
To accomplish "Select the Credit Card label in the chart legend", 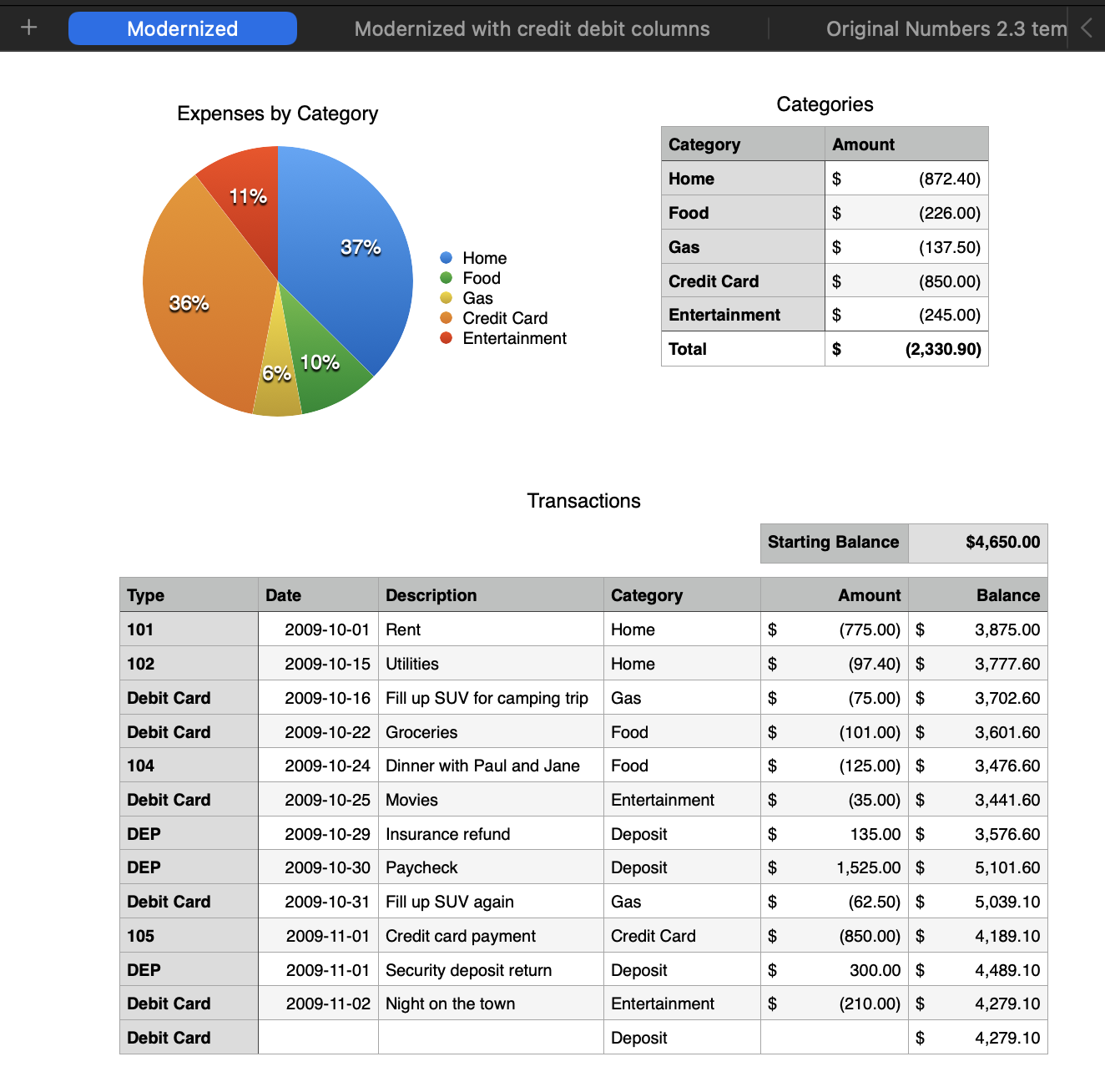I will click(505, 318).
